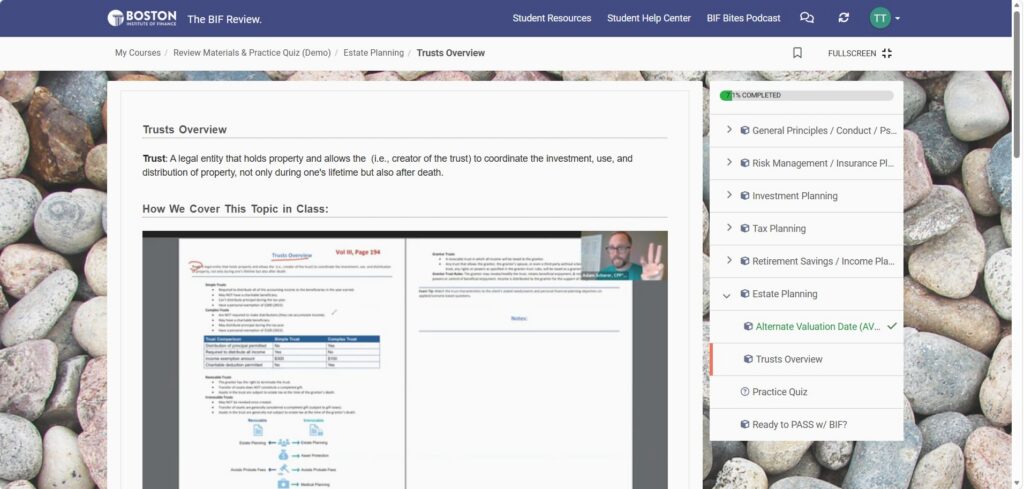Expand the dropdown caret beside TT avatar
The height and width of the screenshot is (489, 1024).
click(897, 18)
